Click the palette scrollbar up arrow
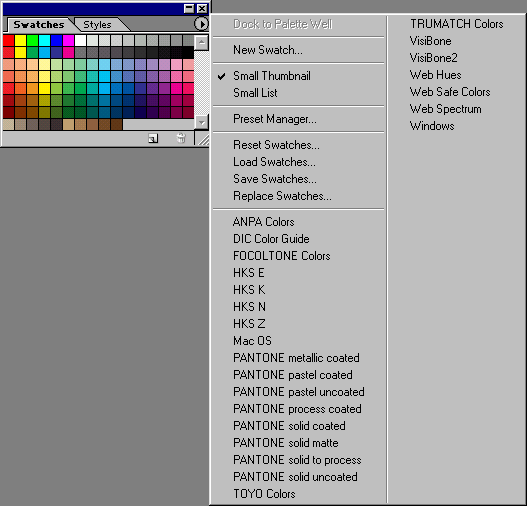 point(201,42)
